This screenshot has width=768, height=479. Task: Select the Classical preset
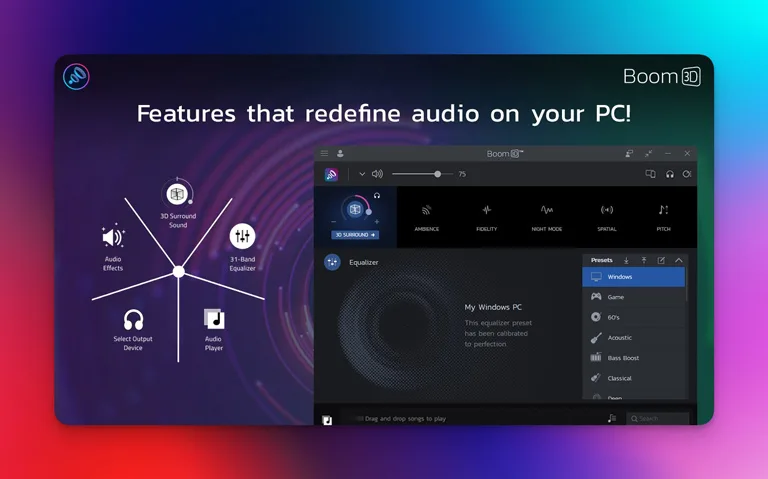coord(633,378)
